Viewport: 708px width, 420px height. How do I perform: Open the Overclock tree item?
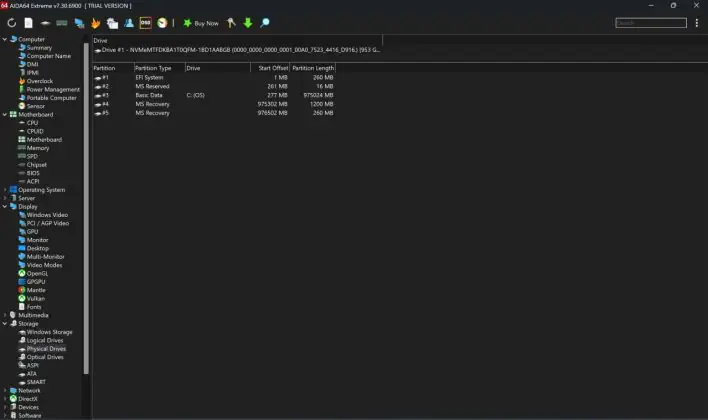pyautogui.click(x=39, y=81)
